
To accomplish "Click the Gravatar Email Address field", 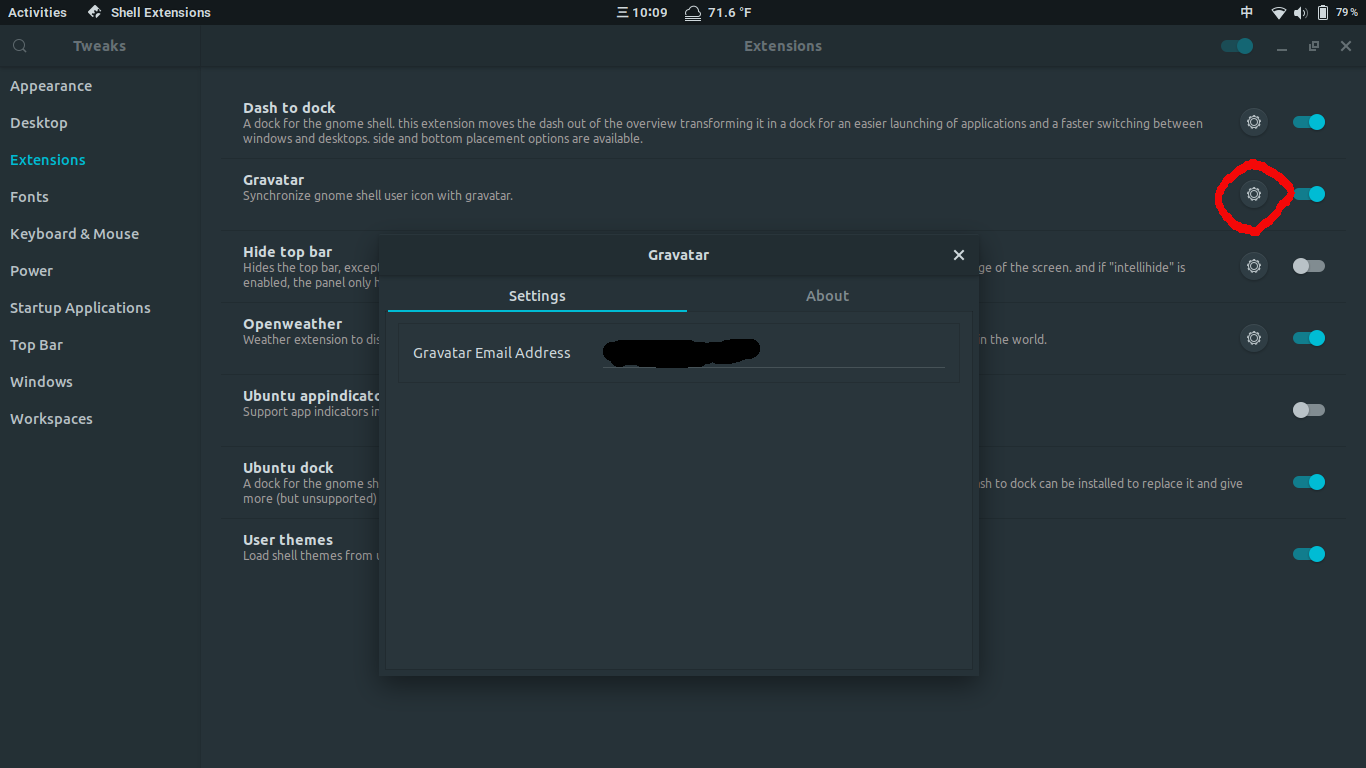I will click(x=773, y=352).
